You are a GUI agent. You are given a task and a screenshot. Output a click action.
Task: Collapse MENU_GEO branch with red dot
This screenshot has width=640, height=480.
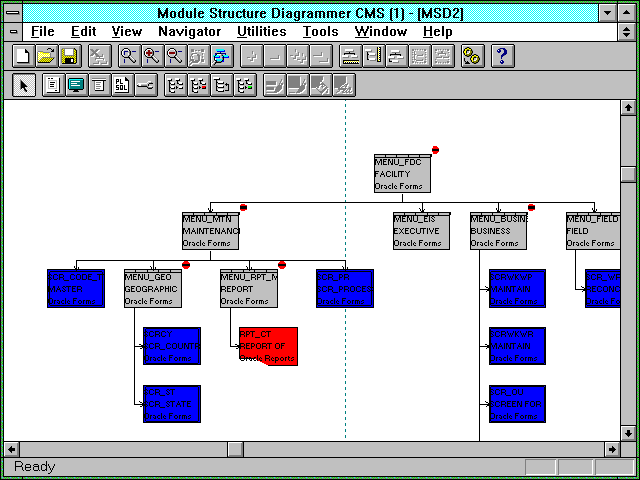[x=186, y=265]
